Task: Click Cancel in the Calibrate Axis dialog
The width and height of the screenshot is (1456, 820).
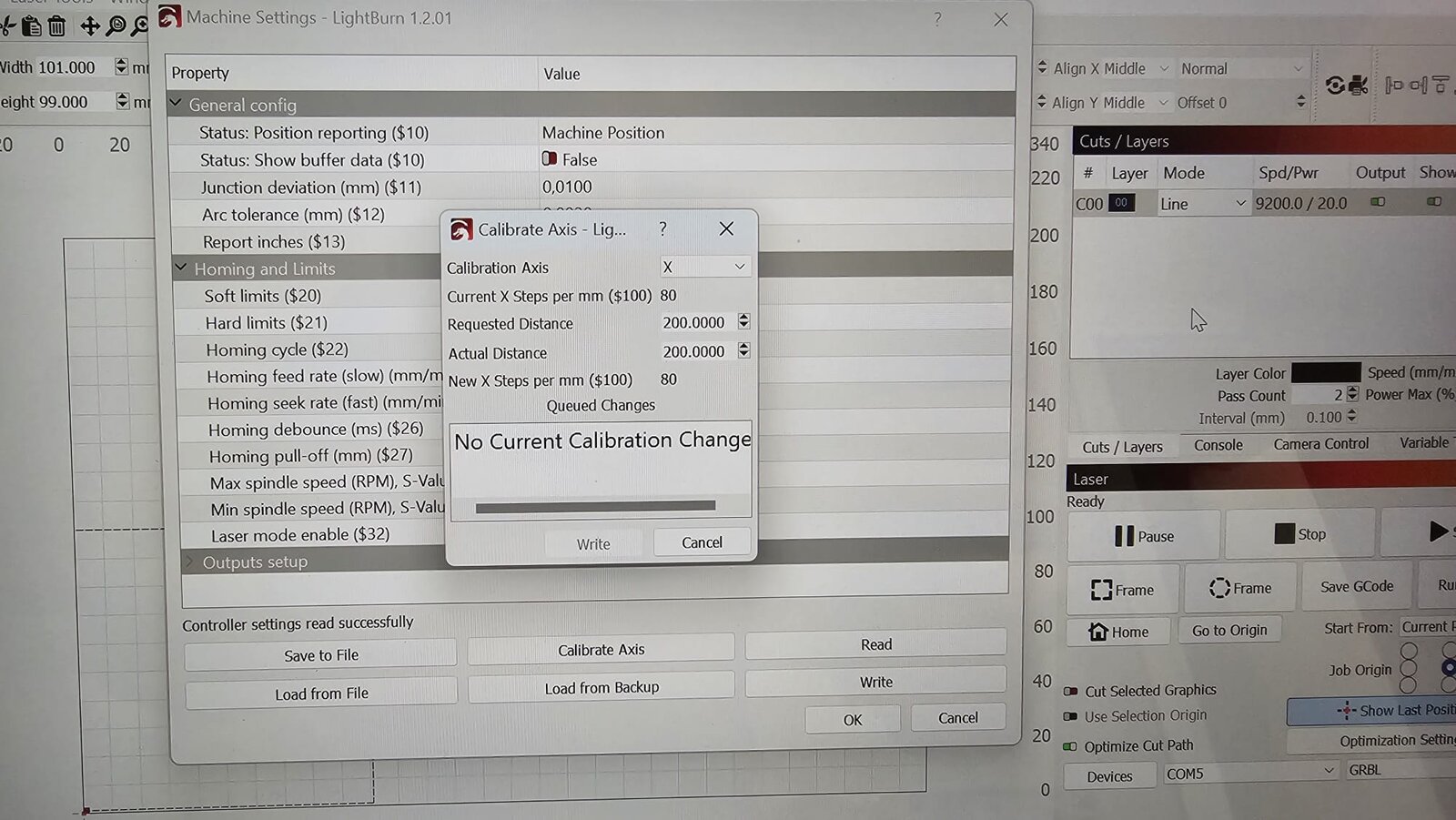Action: click(702, 542)
